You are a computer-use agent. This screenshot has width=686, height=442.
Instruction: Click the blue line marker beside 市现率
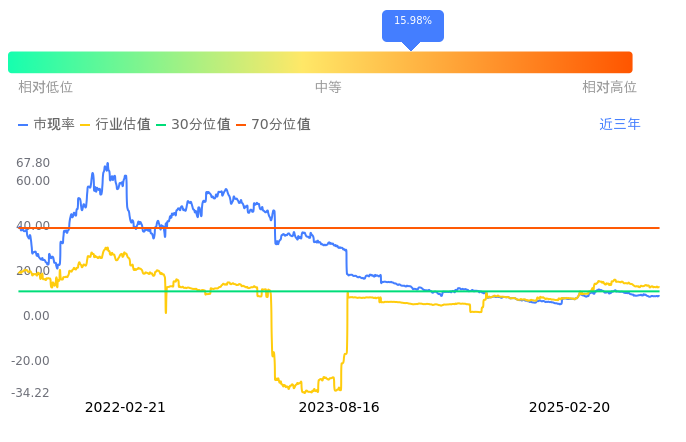24,125
